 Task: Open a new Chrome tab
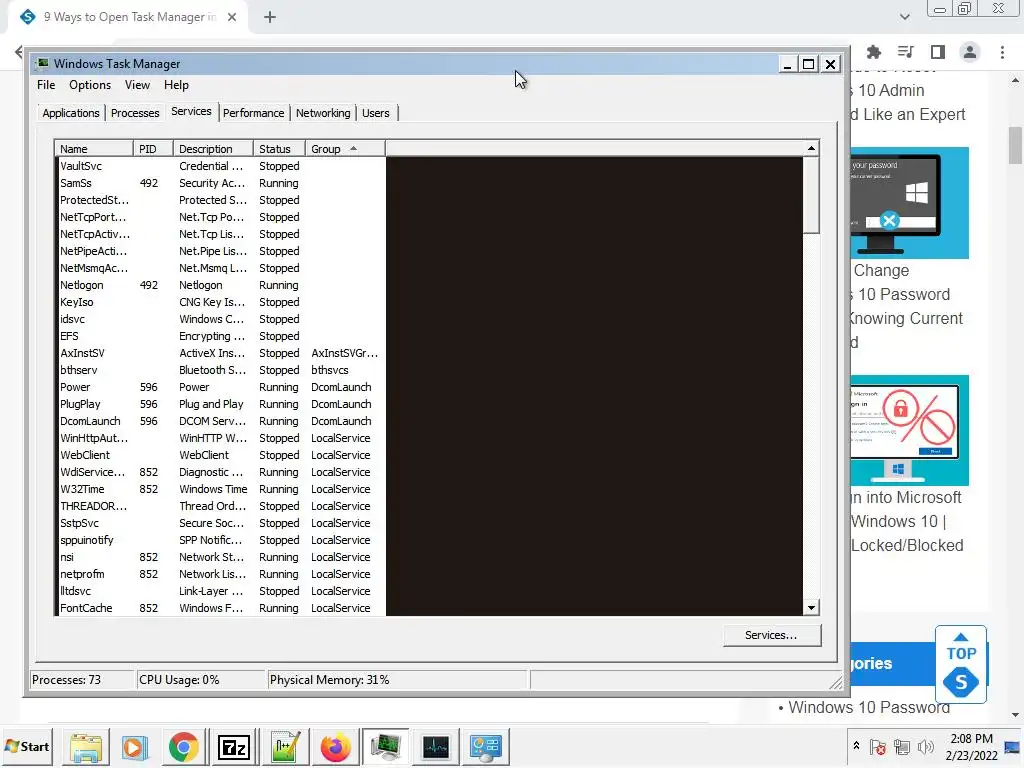pyautogui.click(x=270, y=18)
